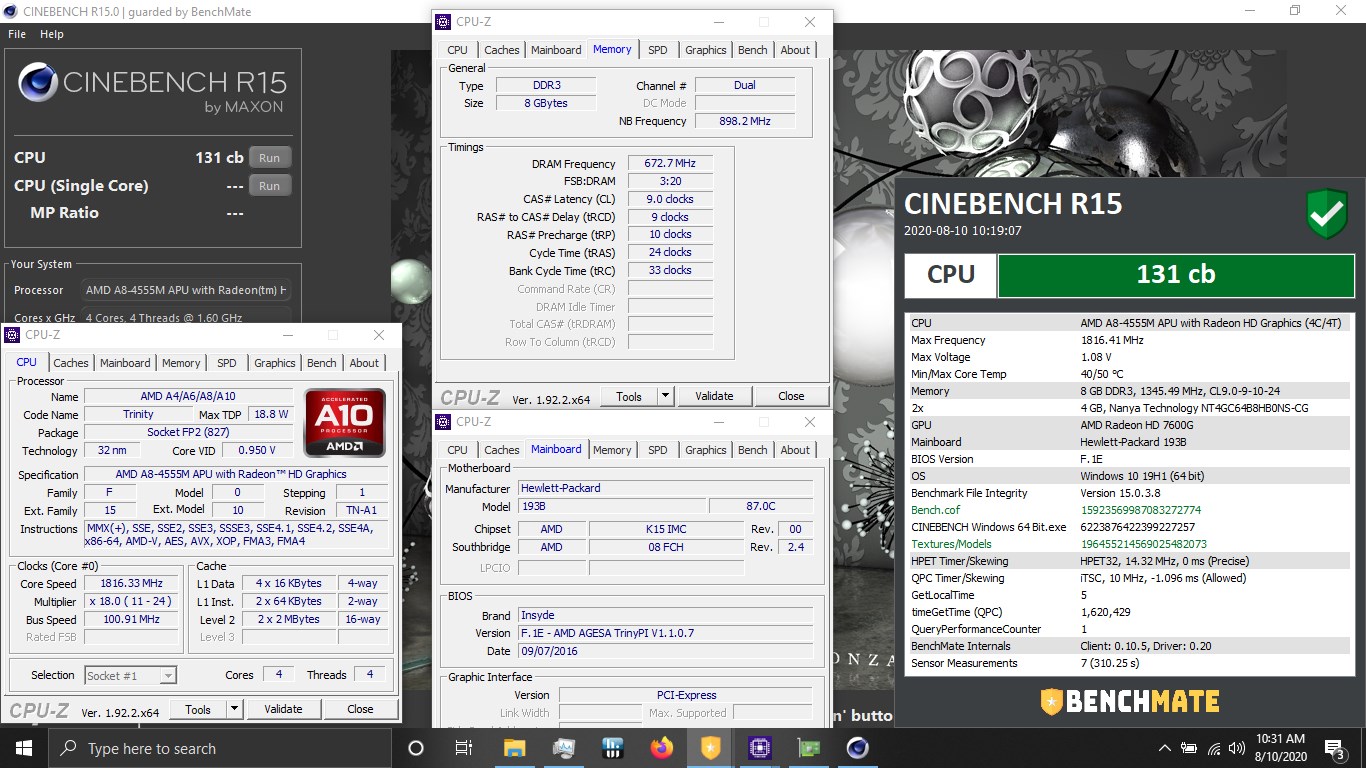Open the File menu in Cinebench
Image resolution: width=1366 pixels, height=768 pixels.
[x=17, y=34]
